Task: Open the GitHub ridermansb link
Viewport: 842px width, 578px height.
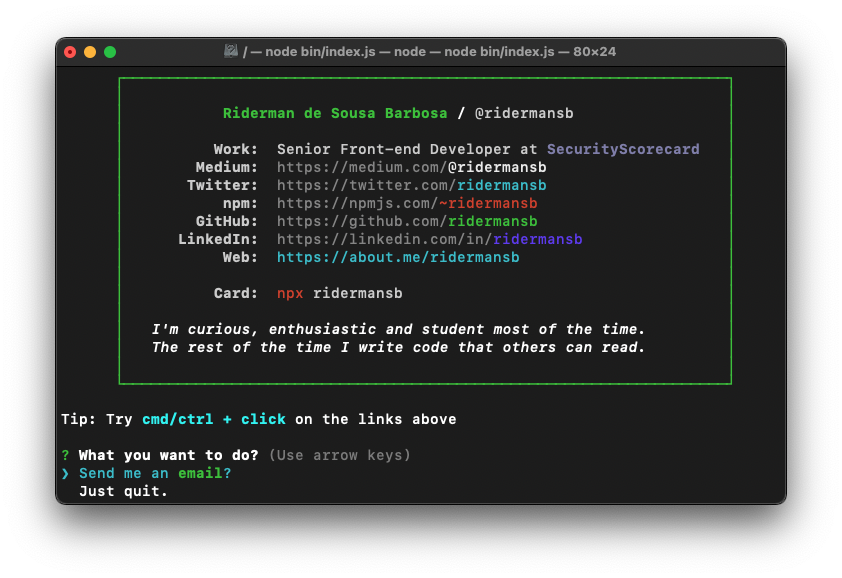Action: tap(407, 221)
